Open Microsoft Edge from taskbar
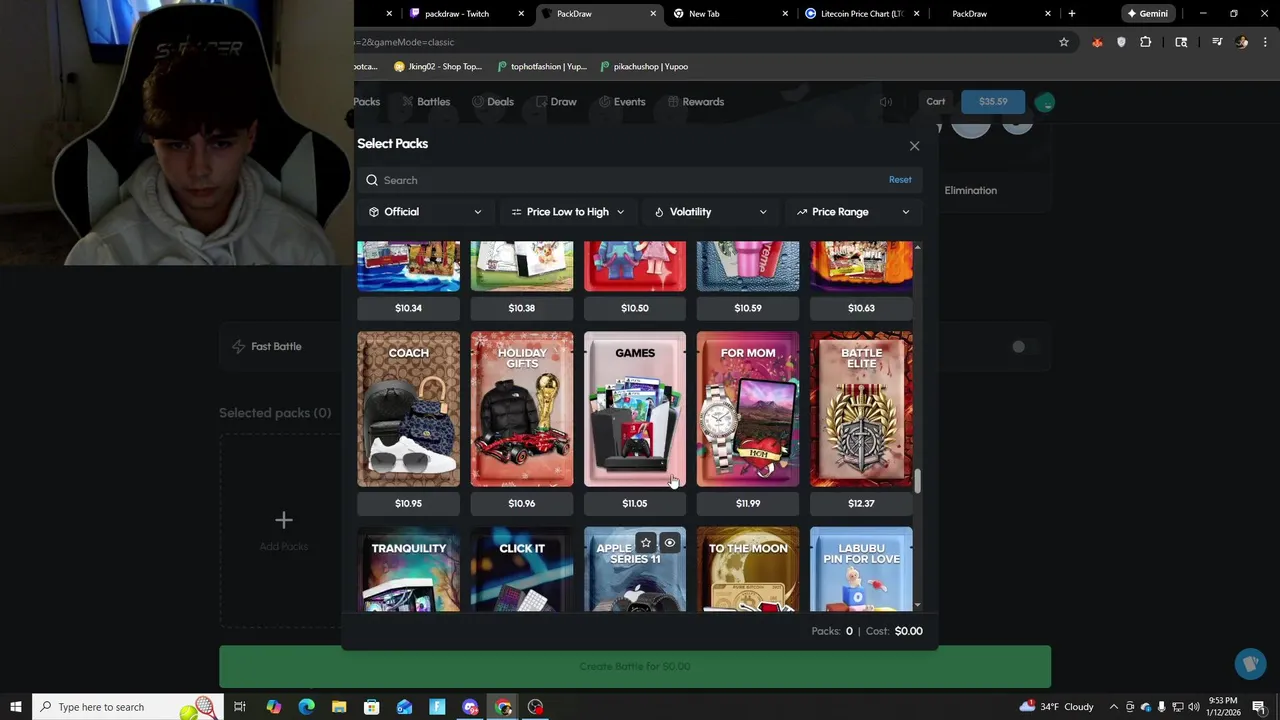The image size is (1280, 720). click(x=306, y=707)
